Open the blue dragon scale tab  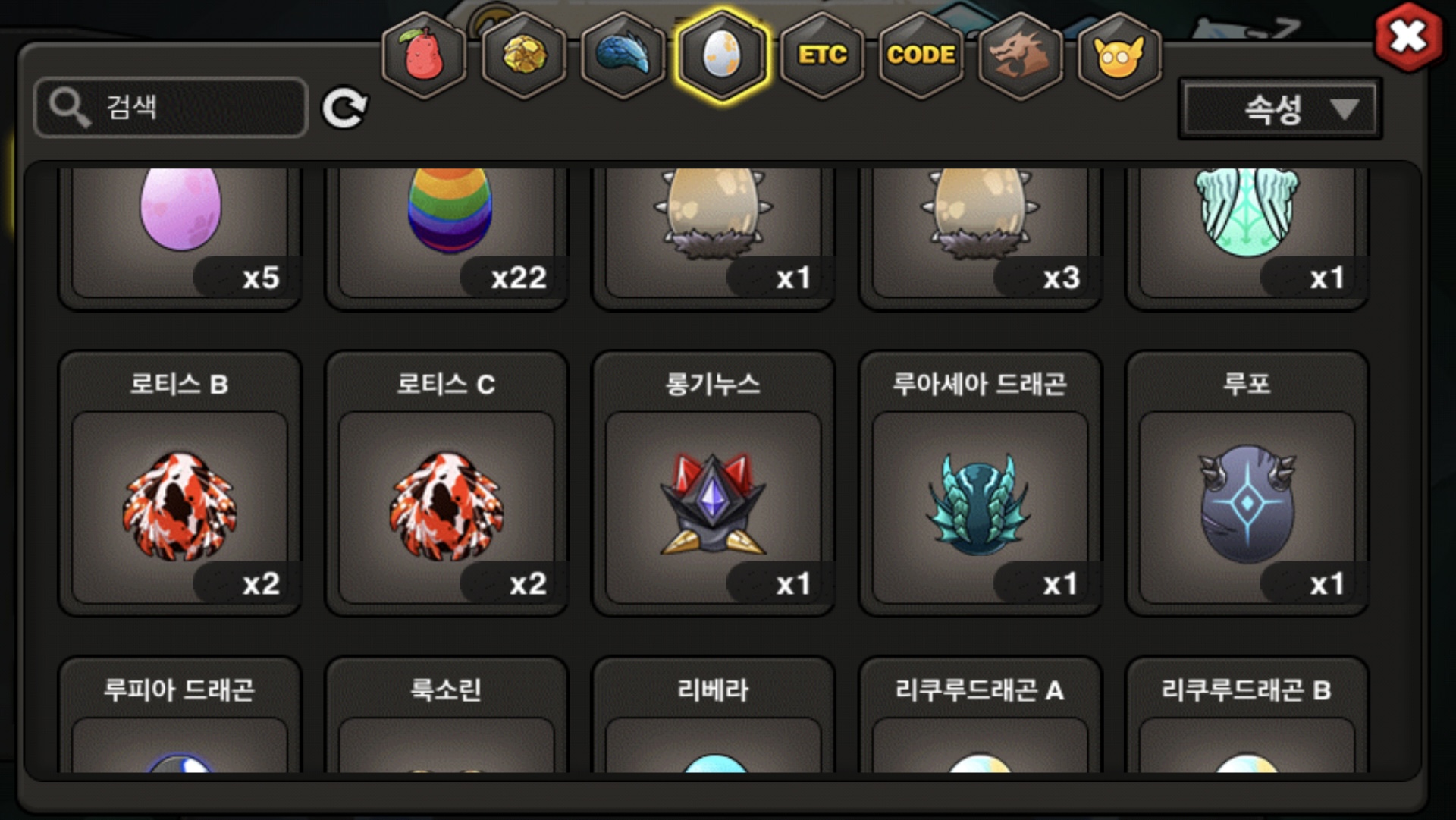623,55
